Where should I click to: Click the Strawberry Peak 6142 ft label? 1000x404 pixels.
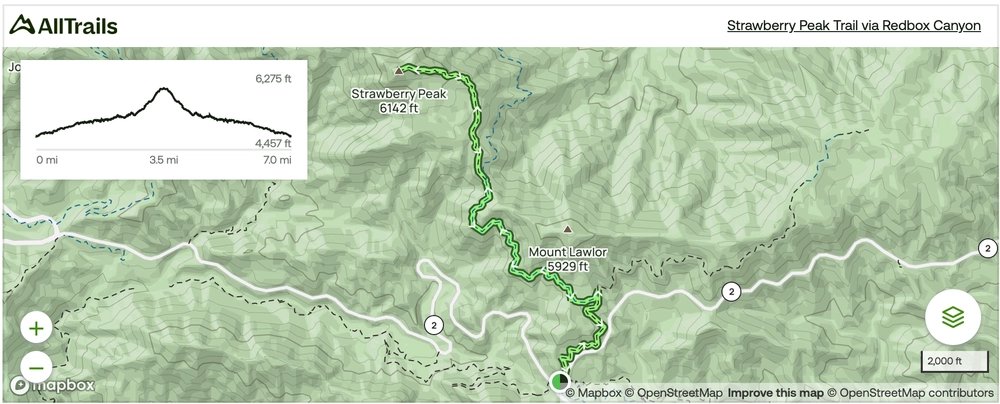coord(399,101)
